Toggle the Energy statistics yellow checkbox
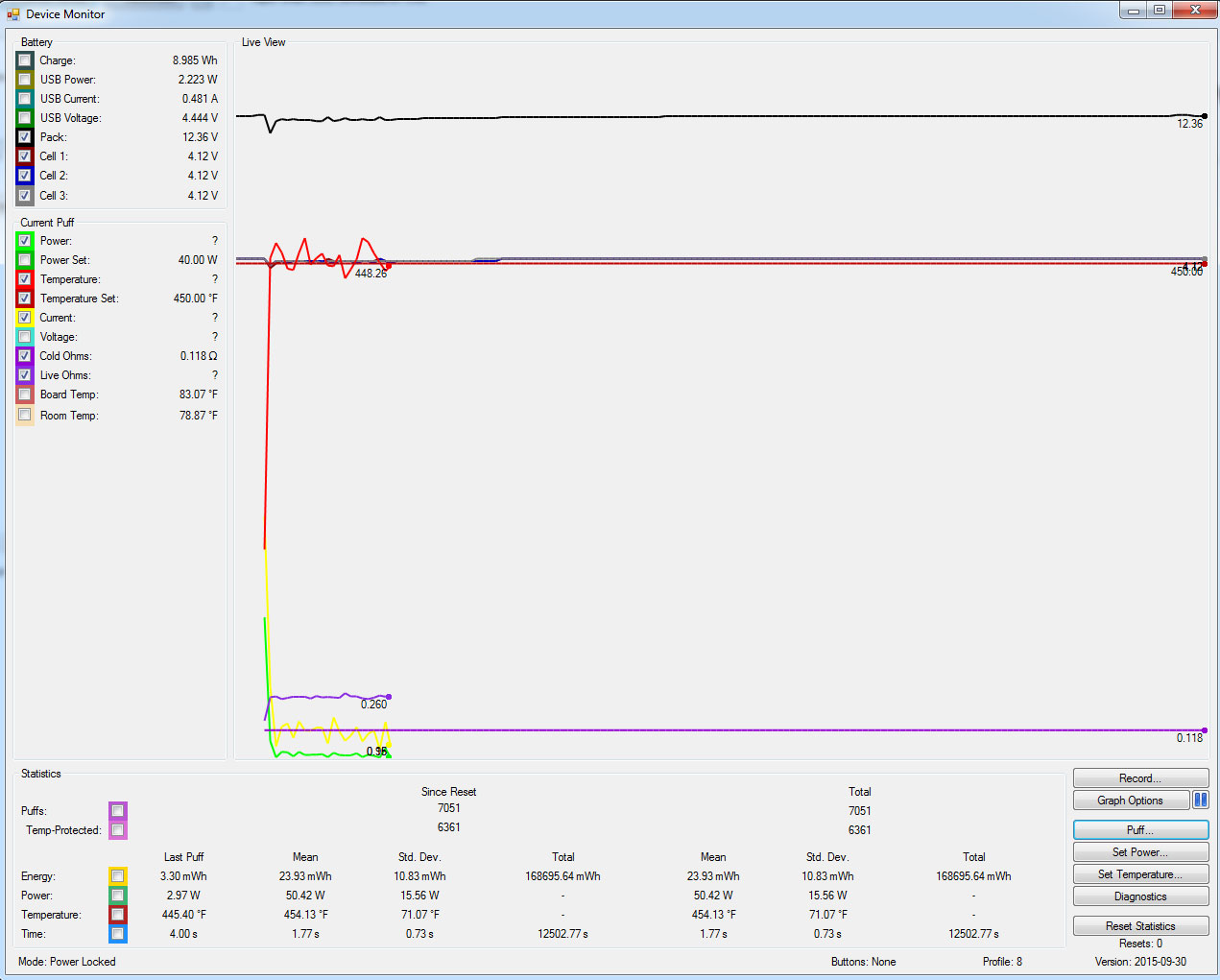The height and width of the screenshot is (980, 1220). [117, 876]
